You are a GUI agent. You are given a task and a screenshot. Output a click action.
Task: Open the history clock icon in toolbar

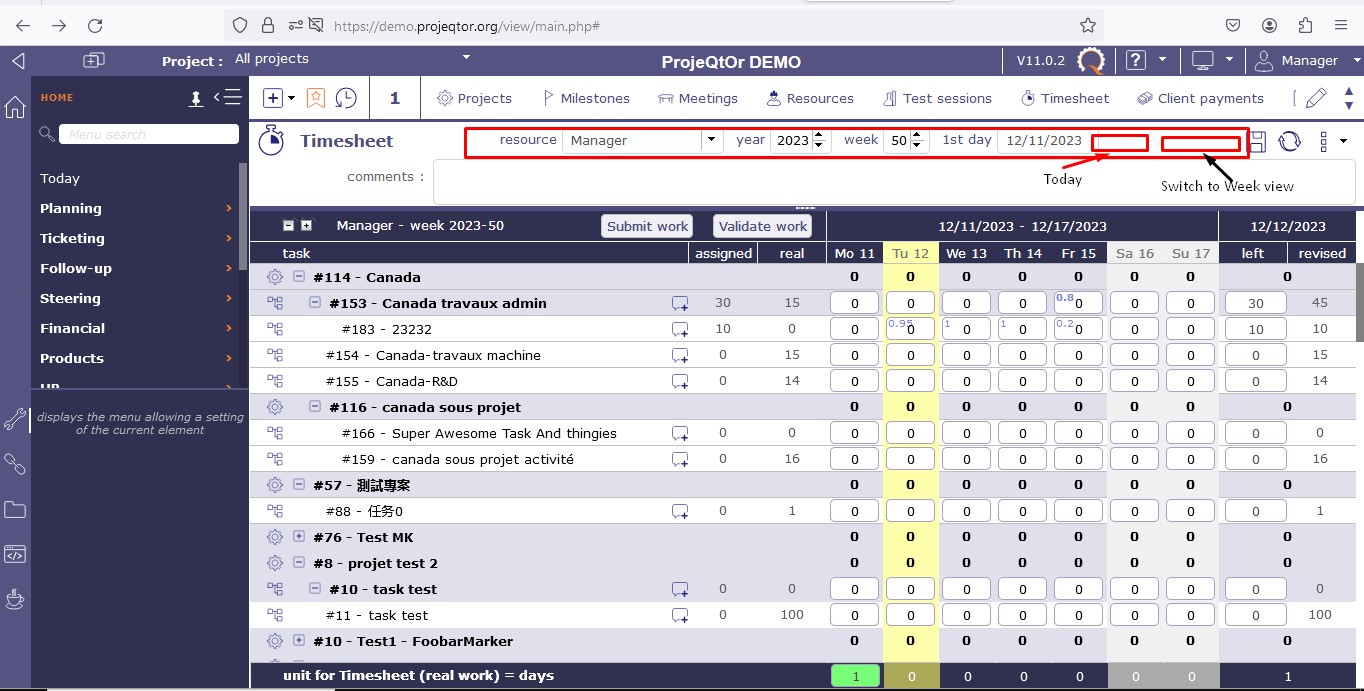click(346, 98)
